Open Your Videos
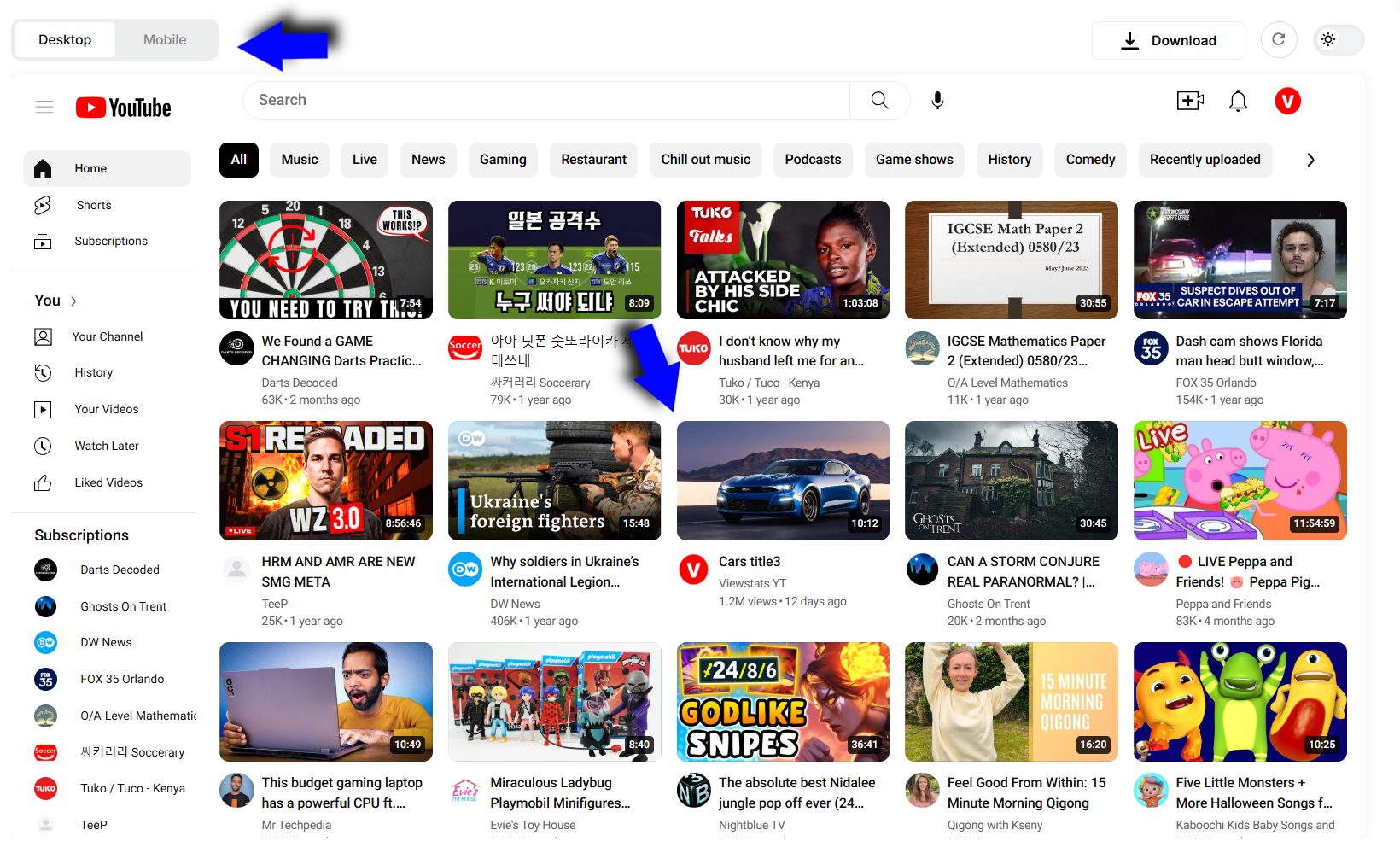Viewport: 1400px width, 853px height. 108,409
